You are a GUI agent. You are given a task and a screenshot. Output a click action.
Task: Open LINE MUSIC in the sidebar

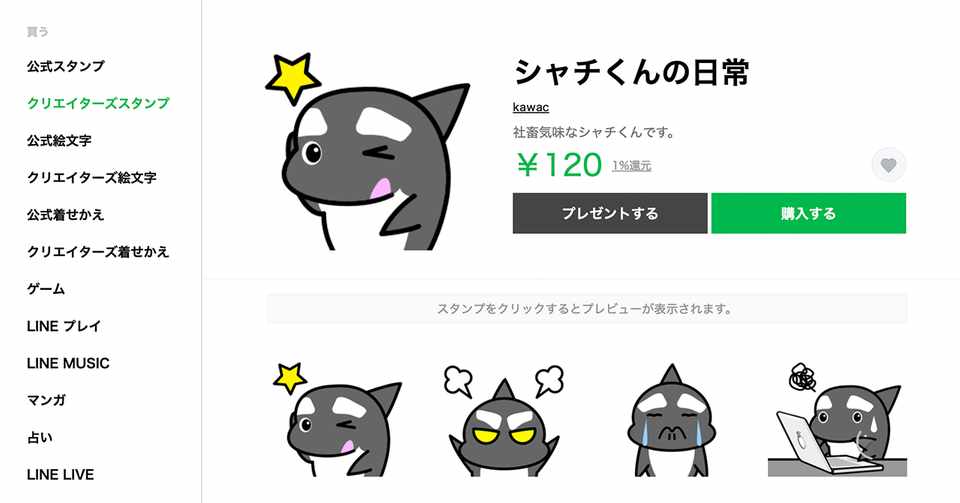pyautogui.click(x=68, y=363)
